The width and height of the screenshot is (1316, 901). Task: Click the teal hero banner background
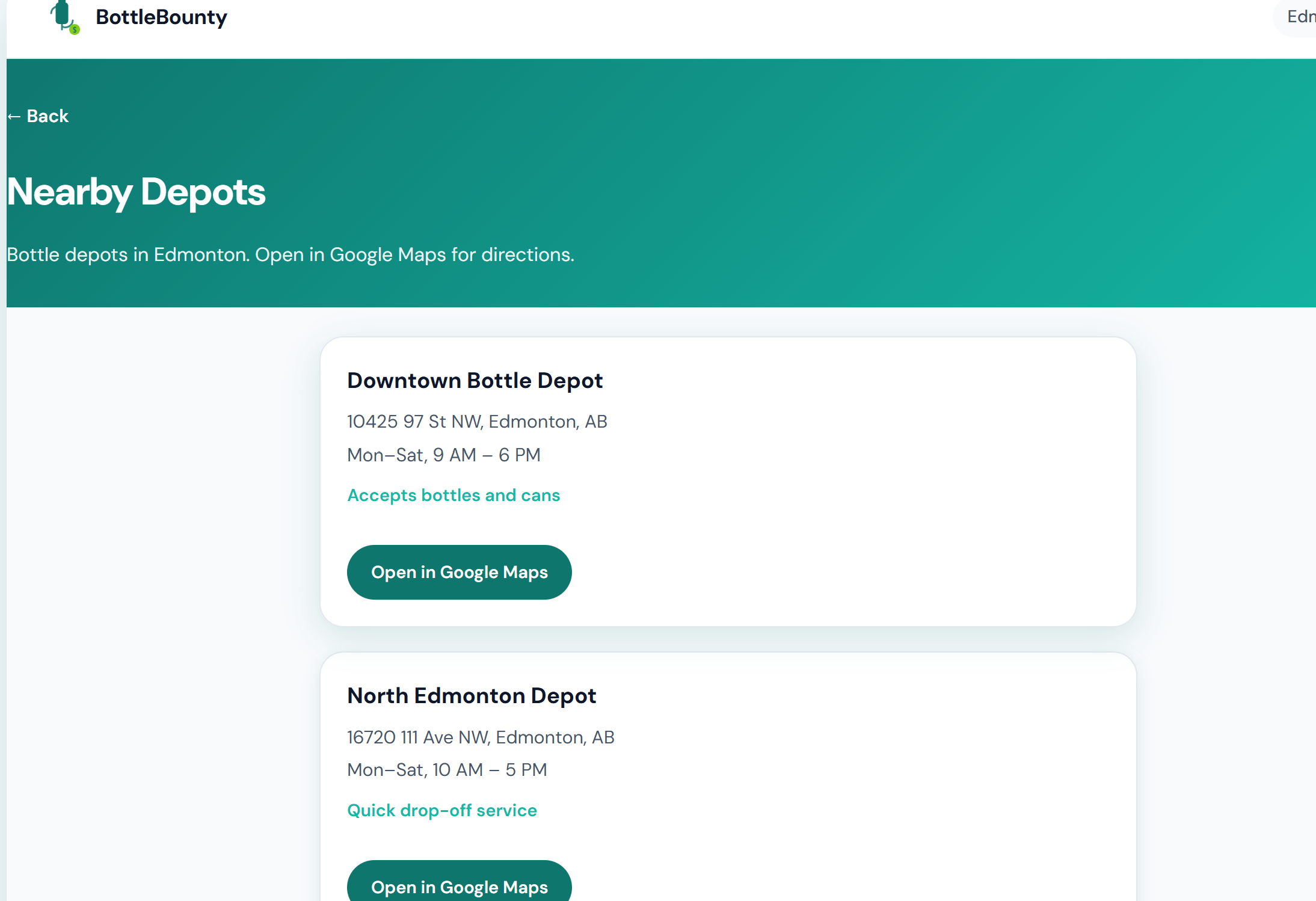[902, 180]
